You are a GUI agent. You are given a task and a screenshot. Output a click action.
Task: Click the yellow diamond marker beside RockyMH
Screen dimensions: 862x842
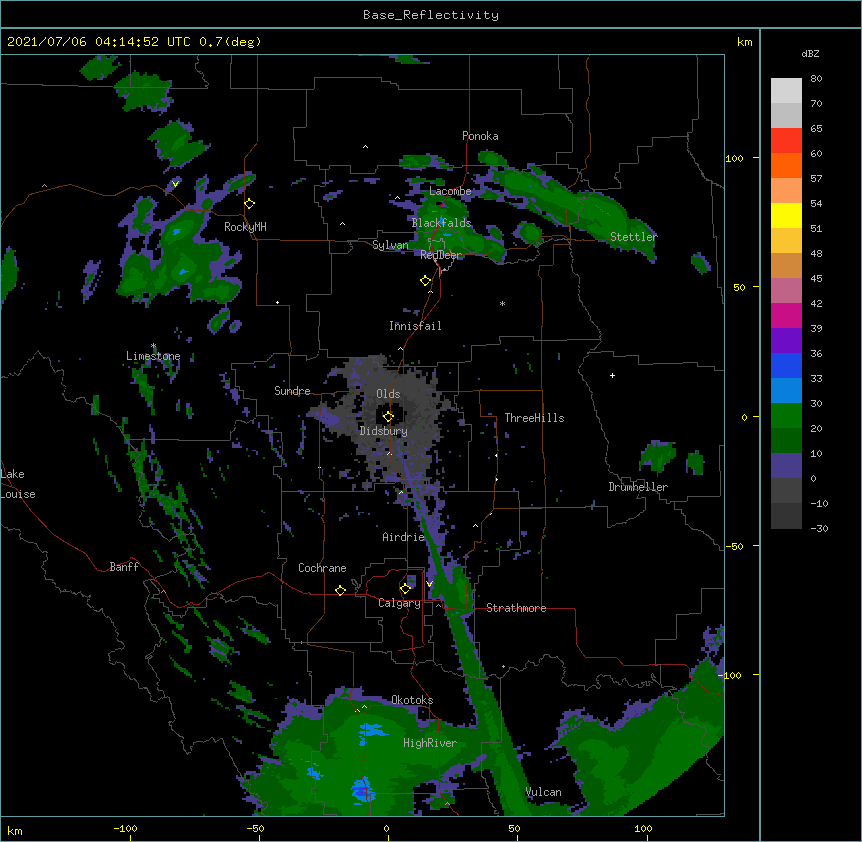(250, 204)
